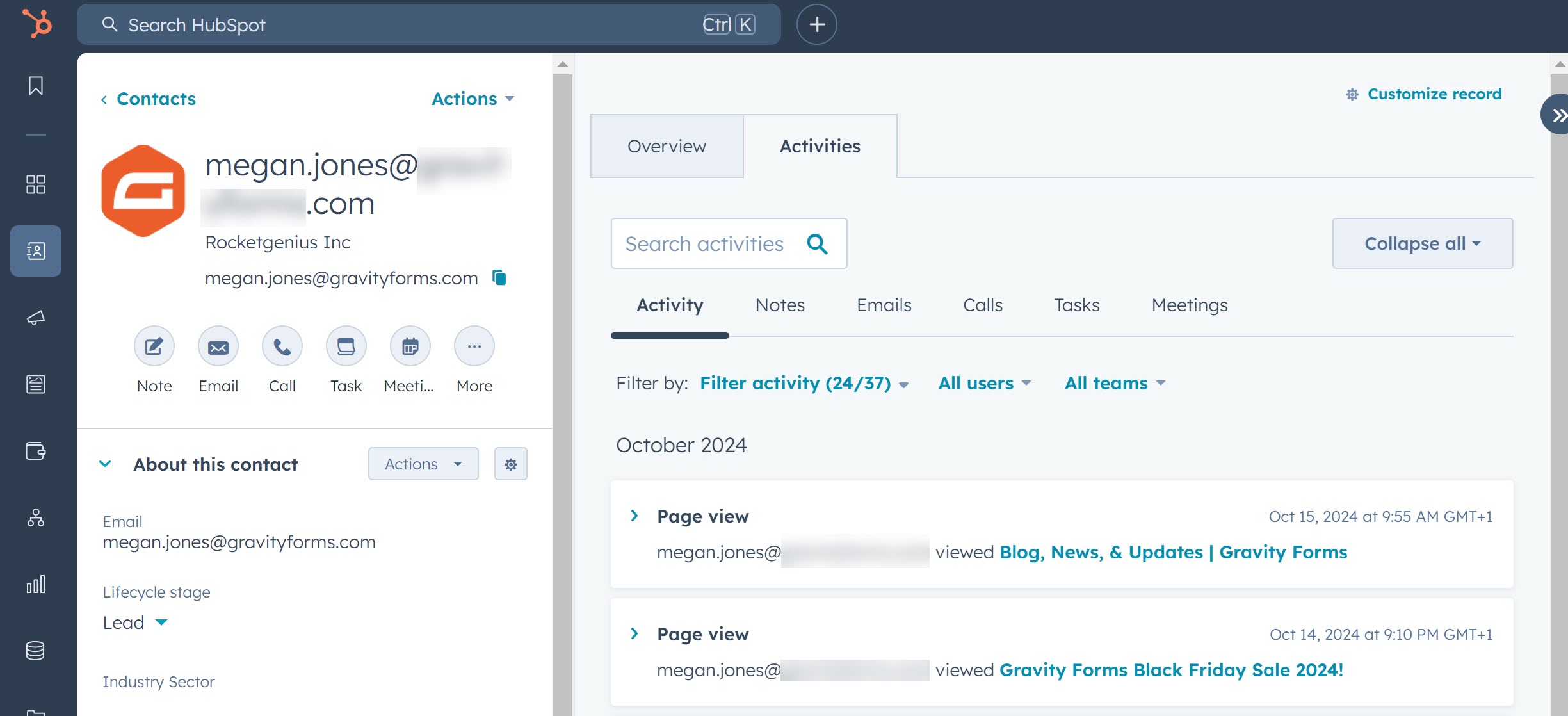Click the Email icon button
This screenshot has height=716, width=1568.
coord(218,346)
